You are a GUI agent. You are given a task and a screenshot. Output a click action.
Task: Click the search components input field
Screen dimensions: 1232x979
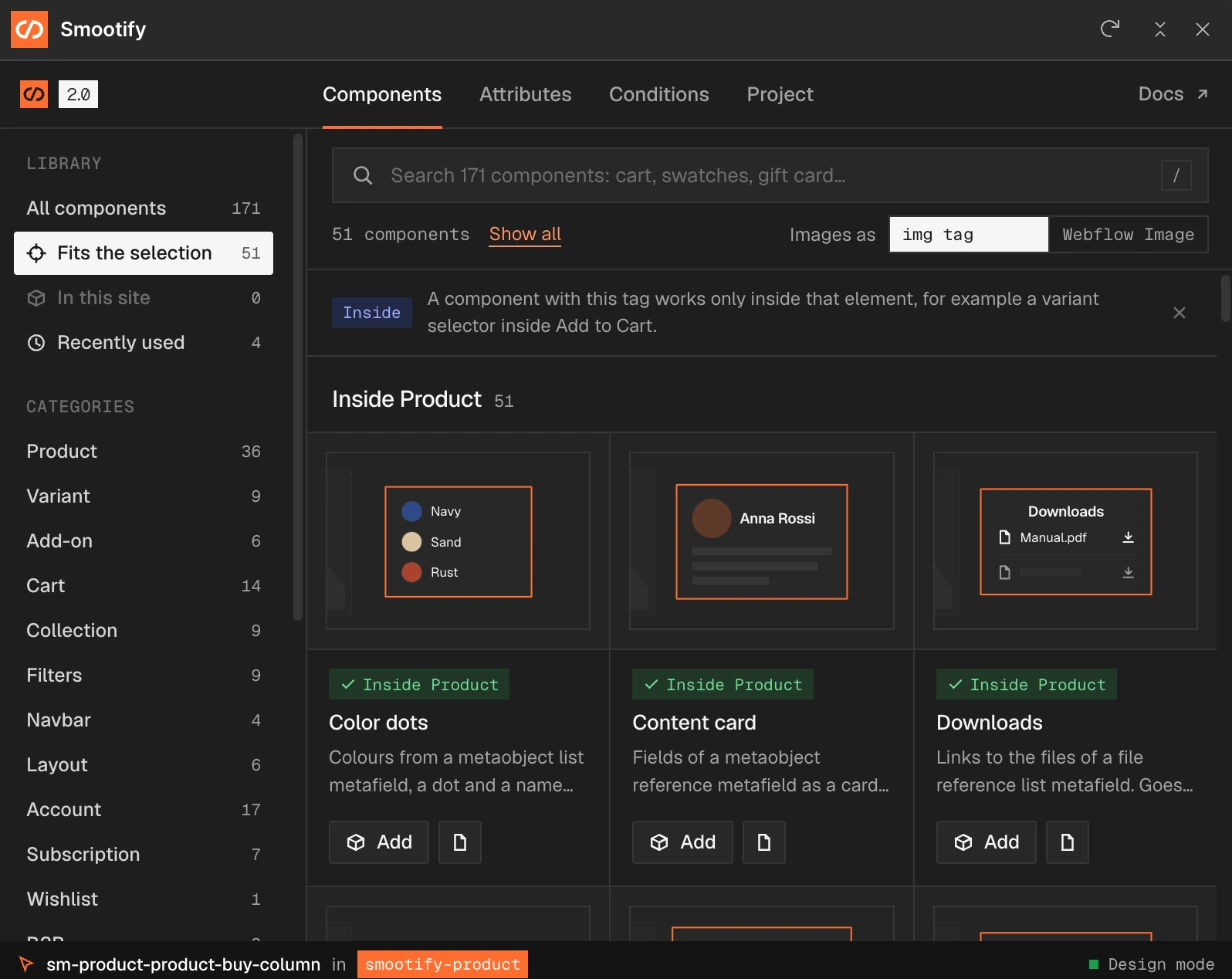(x=770, y=176)
